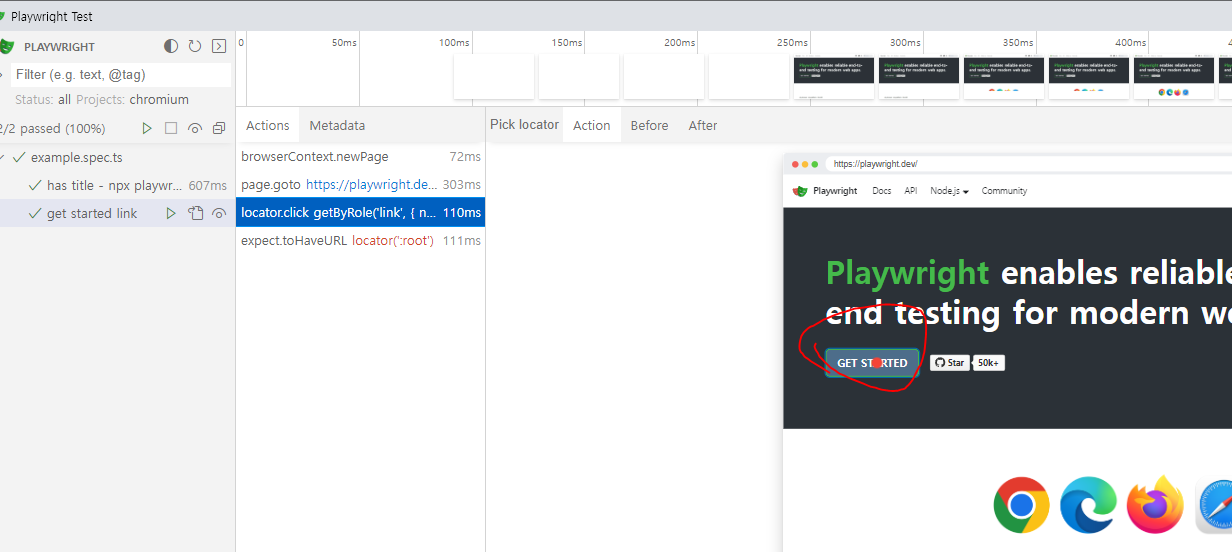Viewport: 1232px width, 552px height.
Task: Click the Firefox browser logo
Action: coord(1155,505)
